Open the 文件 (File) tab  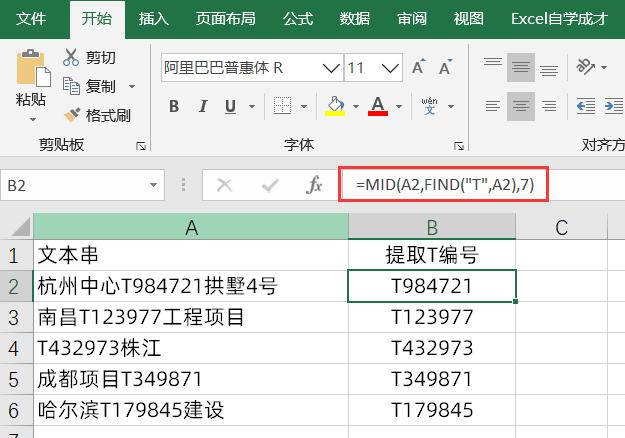[31, 19]
